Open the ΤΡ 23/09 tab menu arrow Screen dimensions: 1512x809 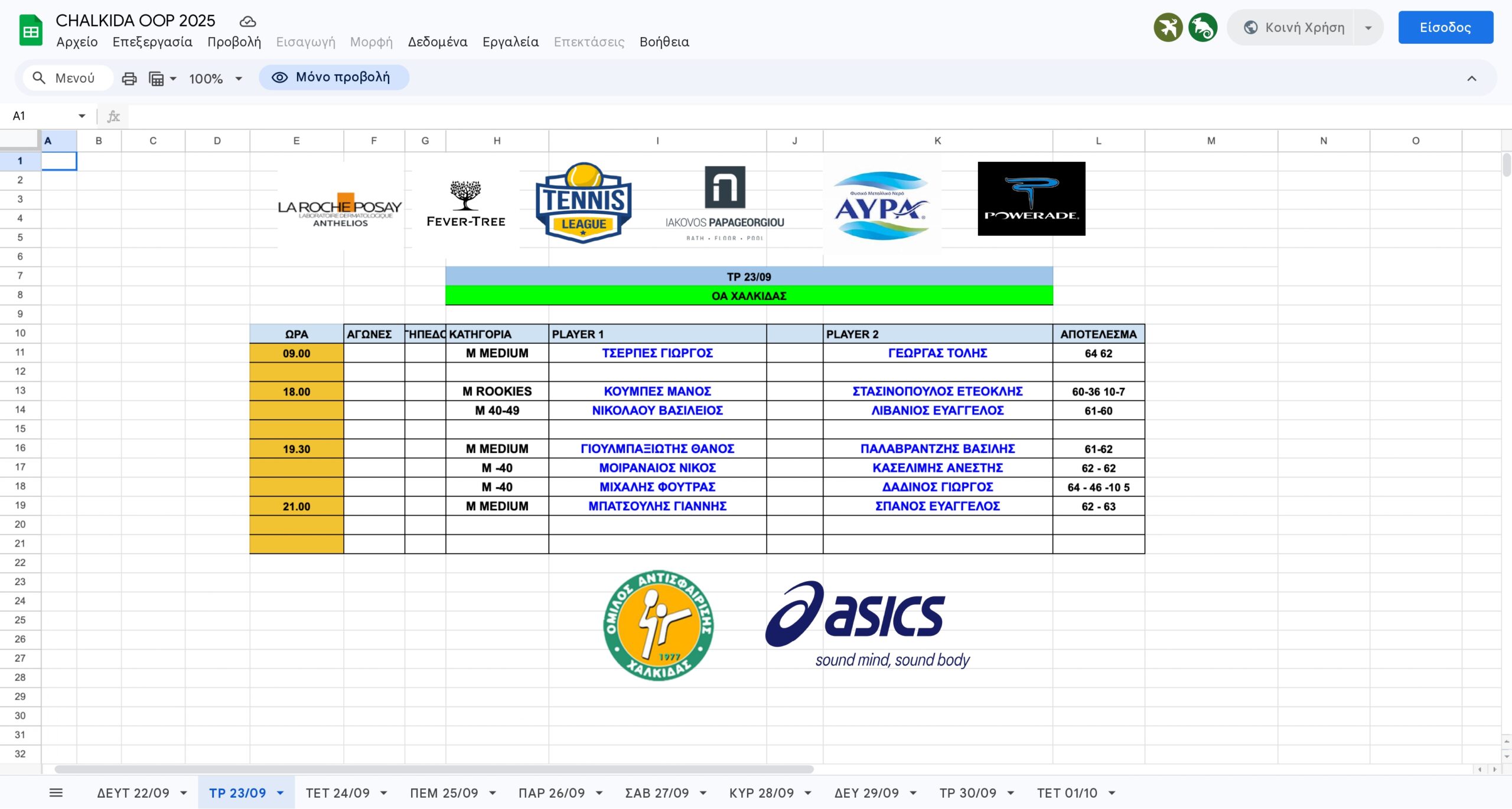pos(281,793)
